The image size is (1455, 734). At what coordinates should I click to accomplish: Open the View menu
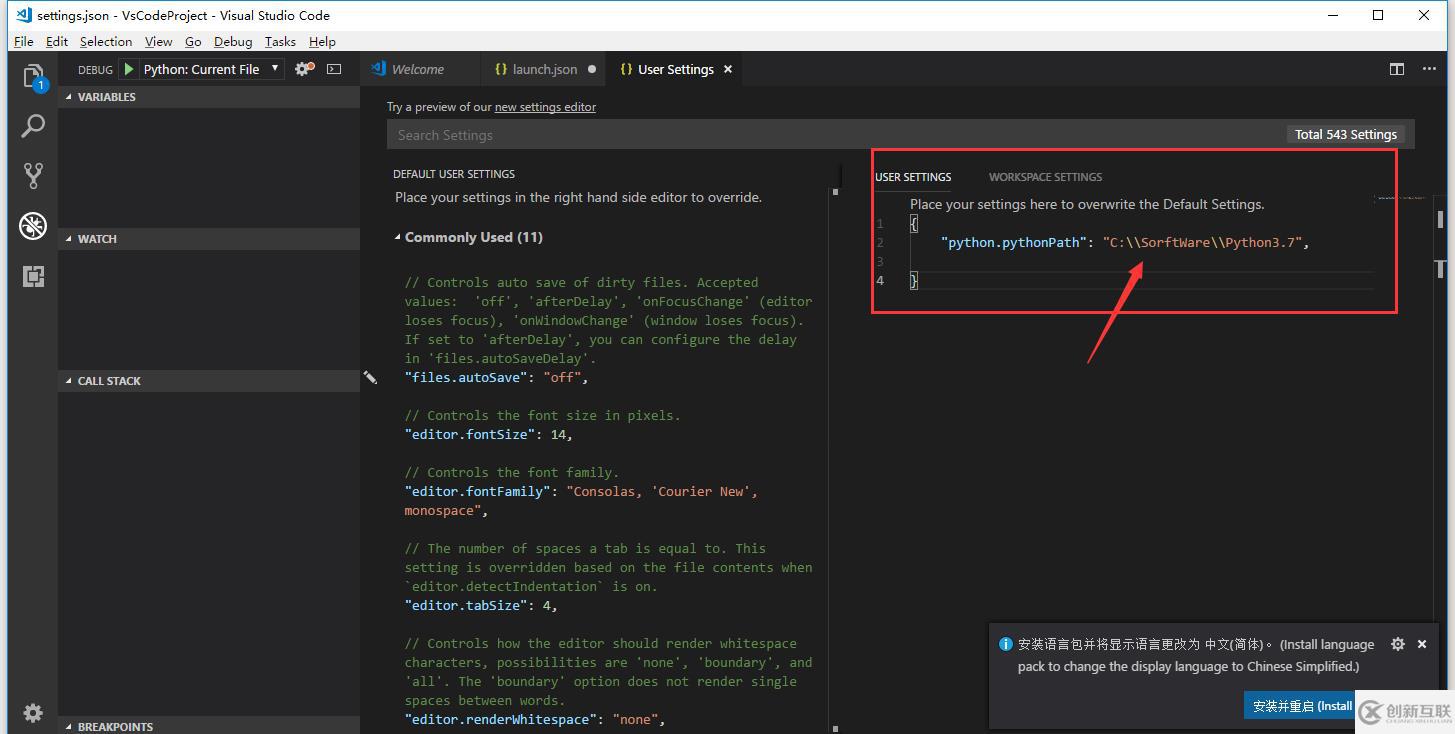click(x=158, y=41)
